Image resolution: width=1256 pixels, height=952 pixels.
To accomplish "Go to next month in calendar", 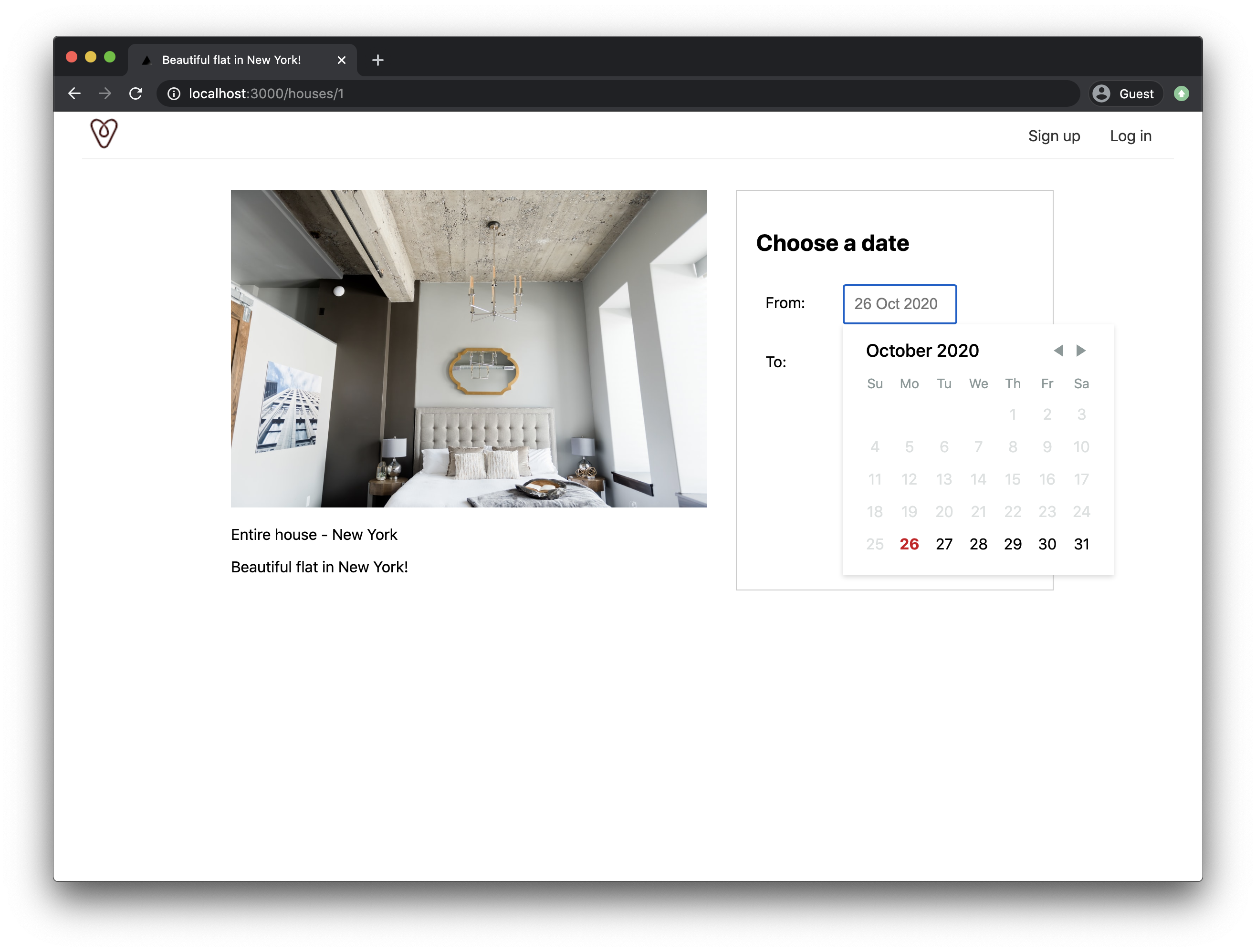I will tap(1081, 350).
